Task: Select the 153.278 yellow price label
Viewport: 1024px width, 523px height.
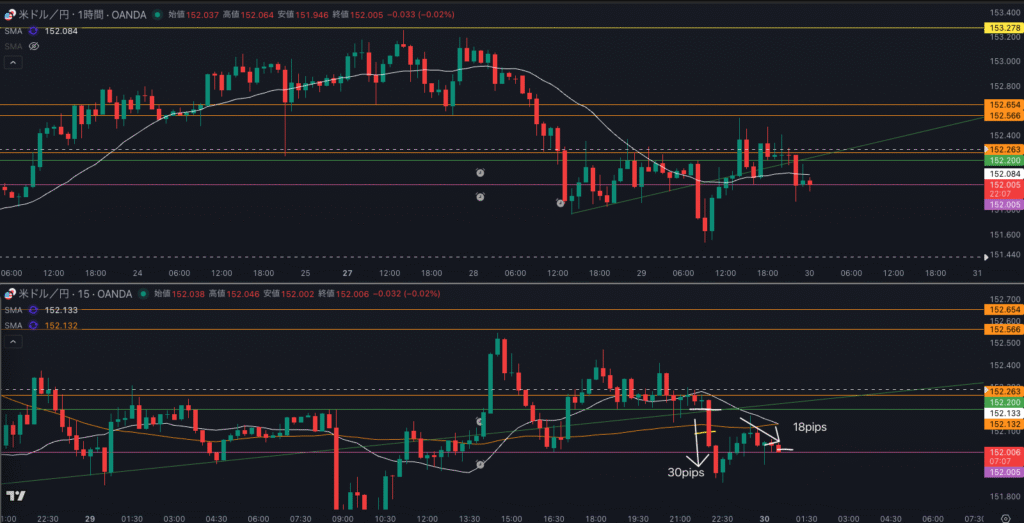Action: click(1003, 28)
